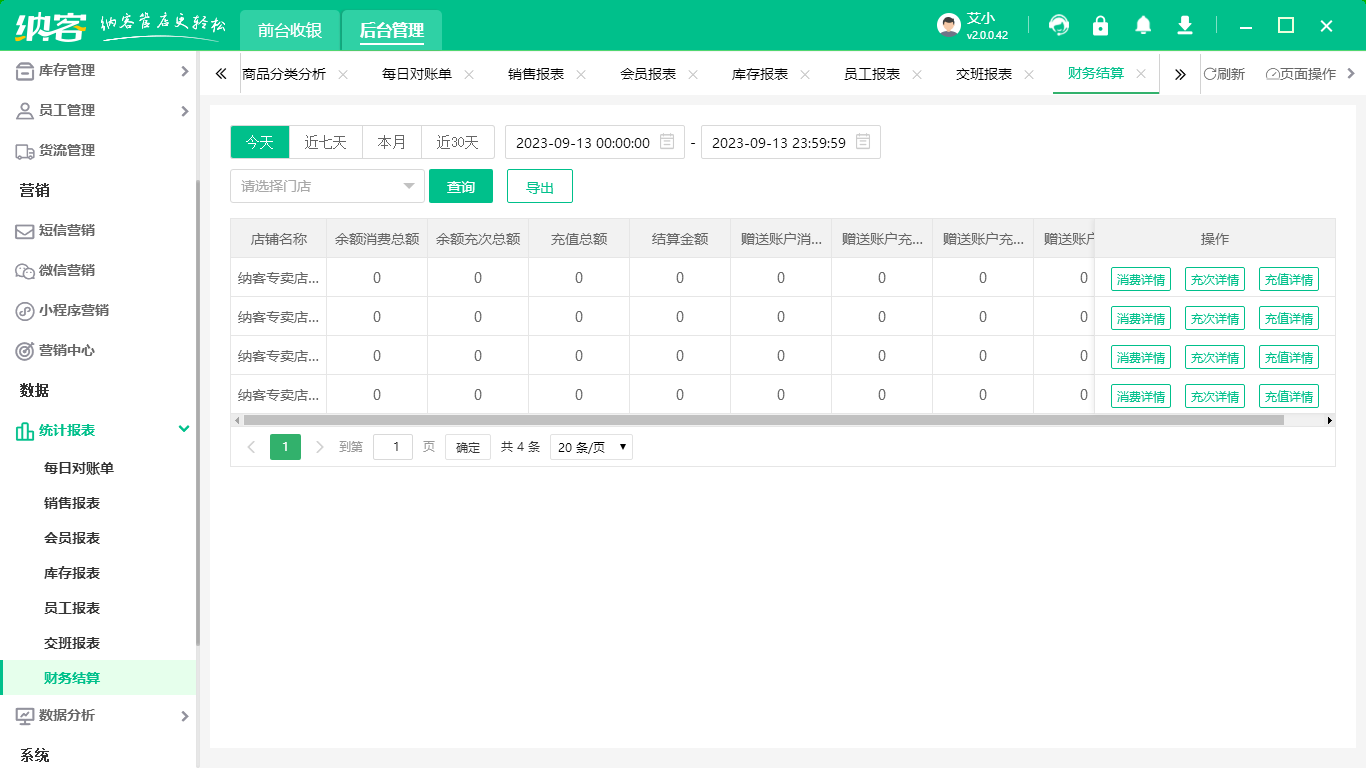The height and width of the screenshot is (768, 1366).
Task: Click the lock screen icon
Action: pyautogui.click(x=1101, y=26)
